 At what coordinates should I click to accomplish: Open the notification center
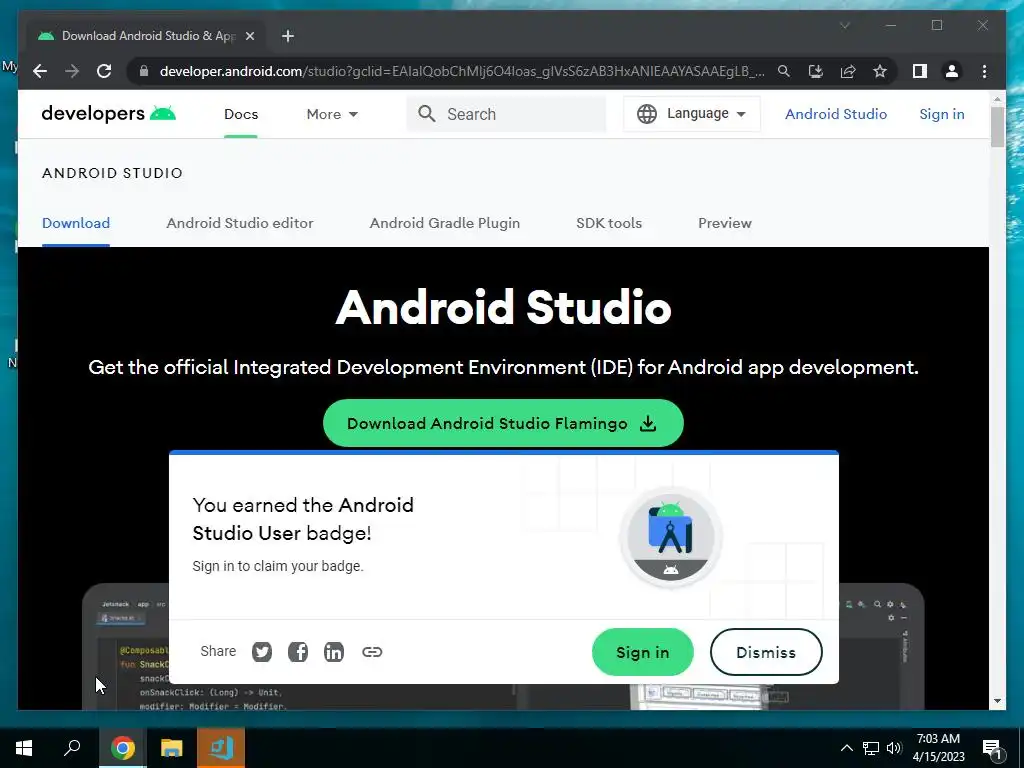(992, 748)
